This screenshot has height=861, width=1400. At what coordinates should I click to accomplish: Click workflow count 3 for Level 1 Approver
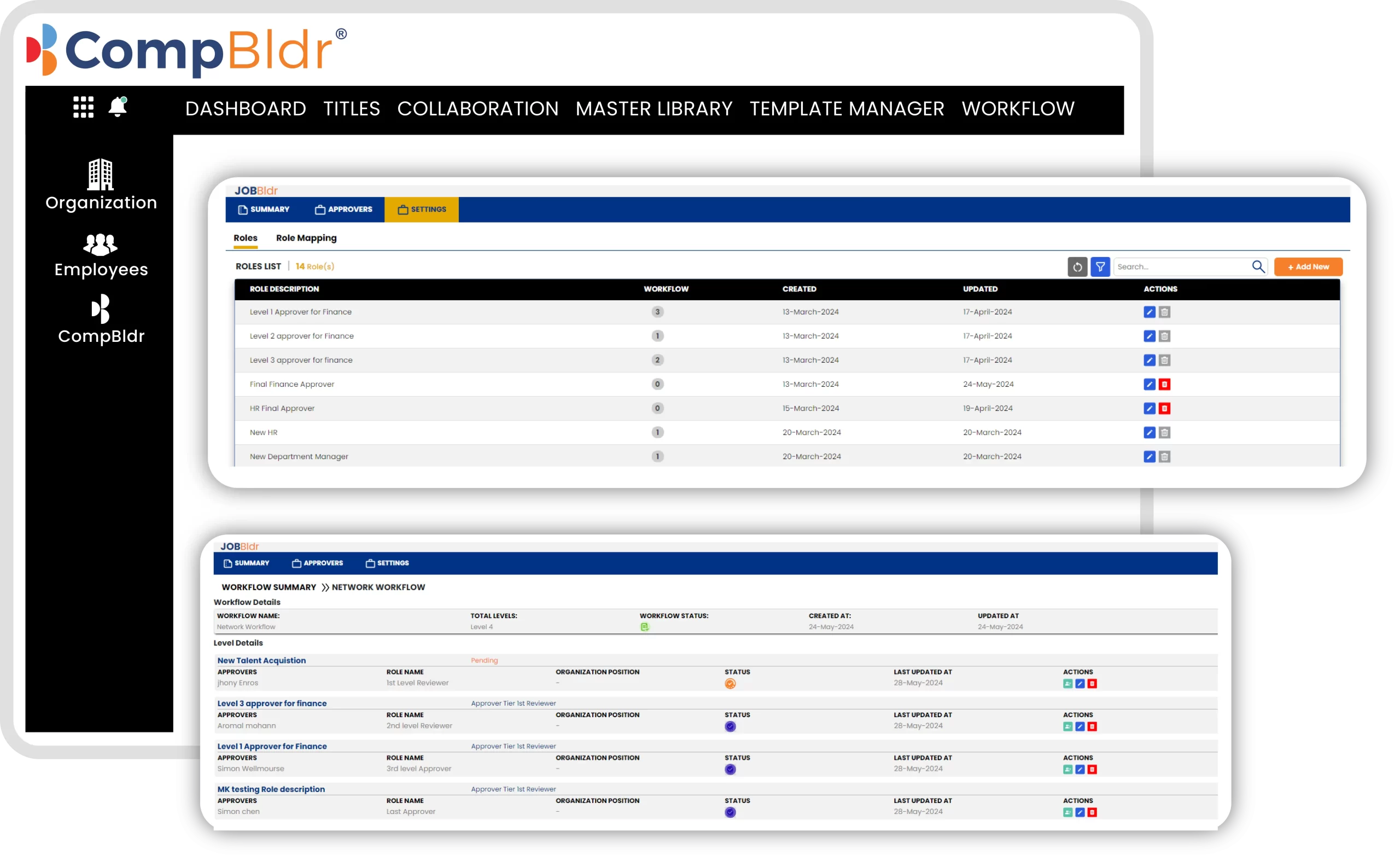(657, 312)
